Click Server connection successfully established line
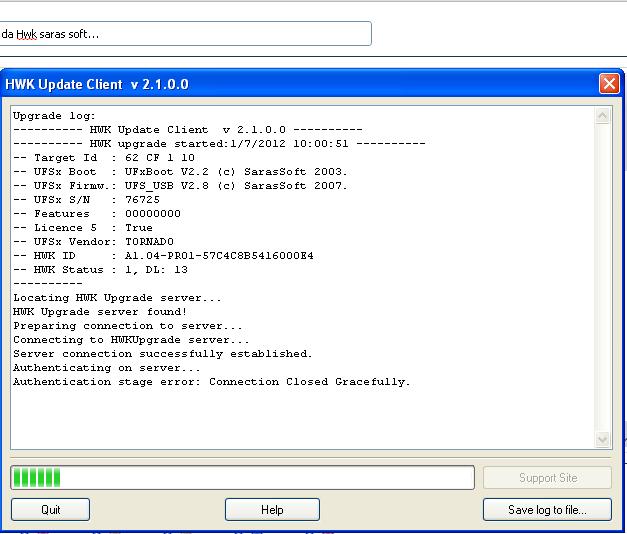627x534 pixels. [x=162, y=354]
